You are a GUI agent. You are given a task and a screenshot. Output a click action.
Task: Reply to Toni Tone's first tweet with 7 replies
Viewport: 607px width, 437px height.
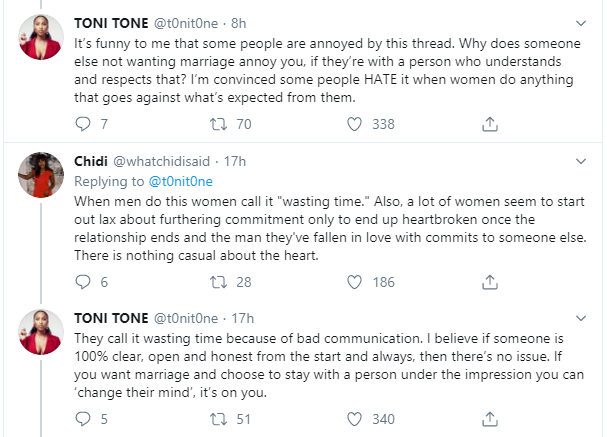pyautogui.click(x=84, y=125)
